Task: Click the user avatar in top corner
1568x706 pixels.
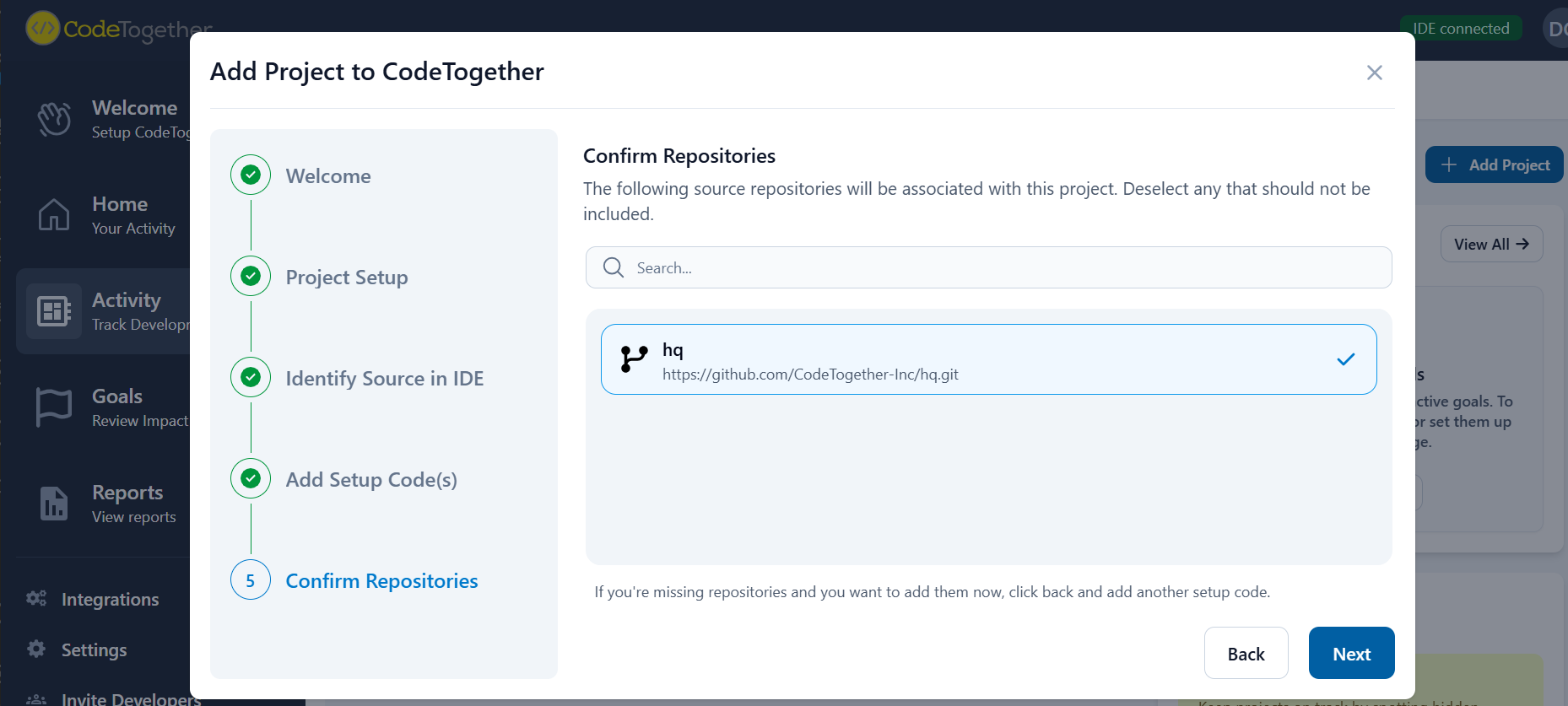Action: [x=1555, y=29]
